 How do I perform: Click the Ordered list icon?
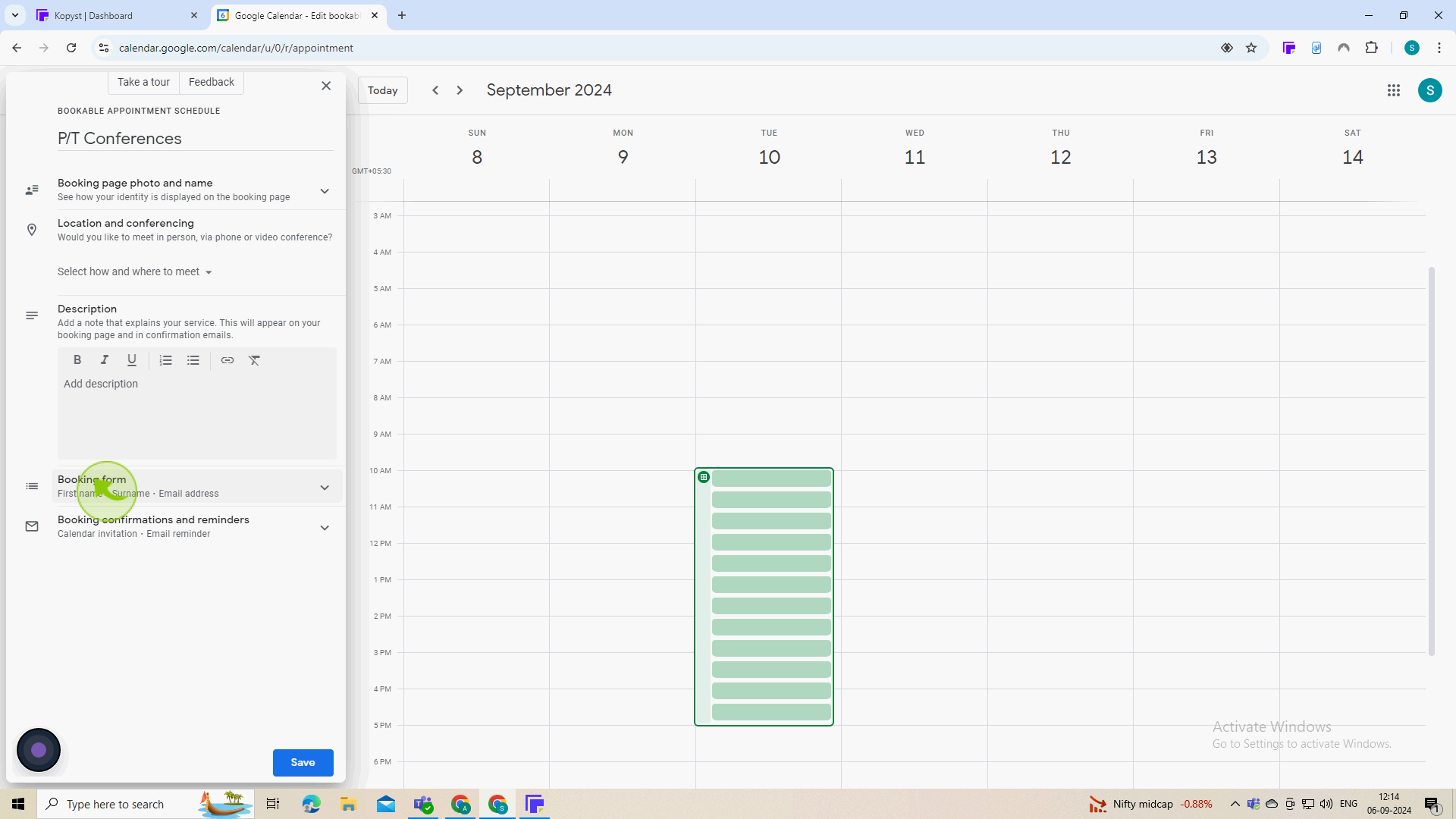click(x=165, y=360)
